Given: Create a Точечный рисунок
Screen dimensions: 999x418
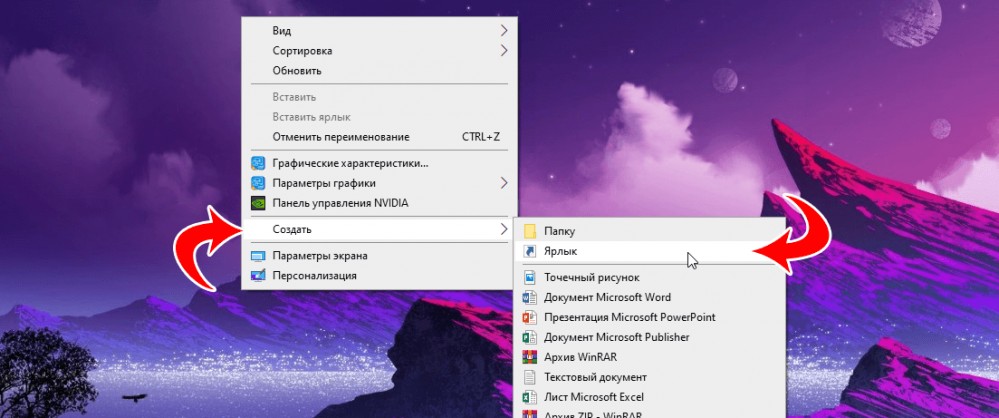Looking at the screenshot, I should [x=650, y=278].
